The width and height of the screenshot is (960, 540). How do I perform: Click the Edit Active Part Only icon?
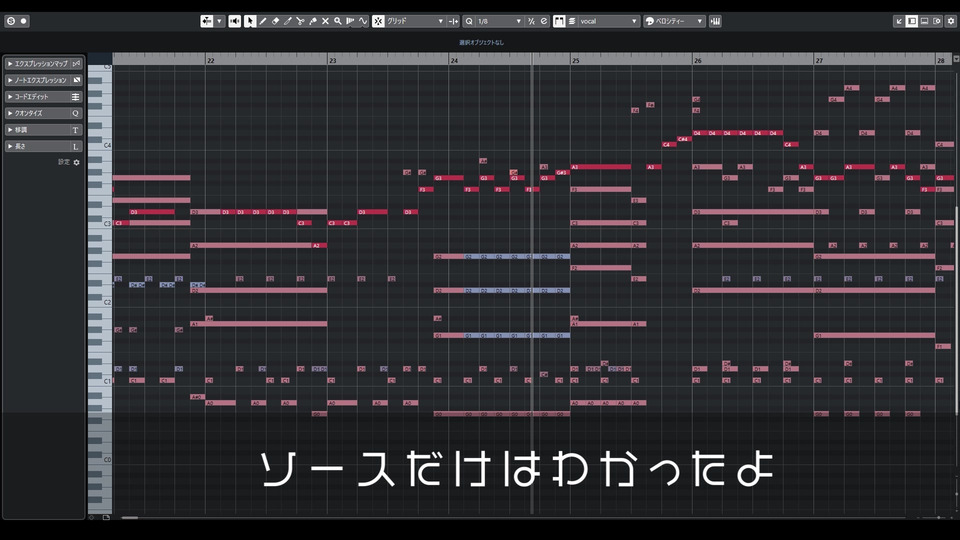pos(572,21)
